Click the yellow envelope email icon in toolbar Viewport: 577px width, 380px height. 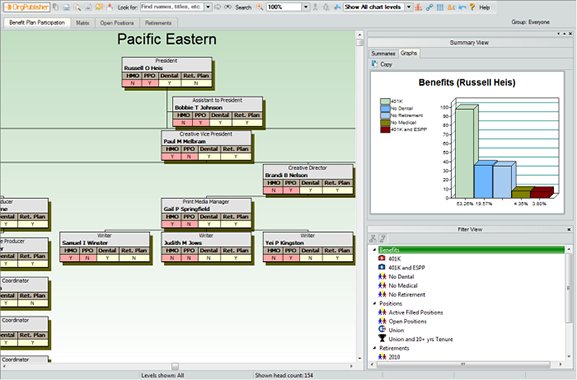(x=99, y=7)
